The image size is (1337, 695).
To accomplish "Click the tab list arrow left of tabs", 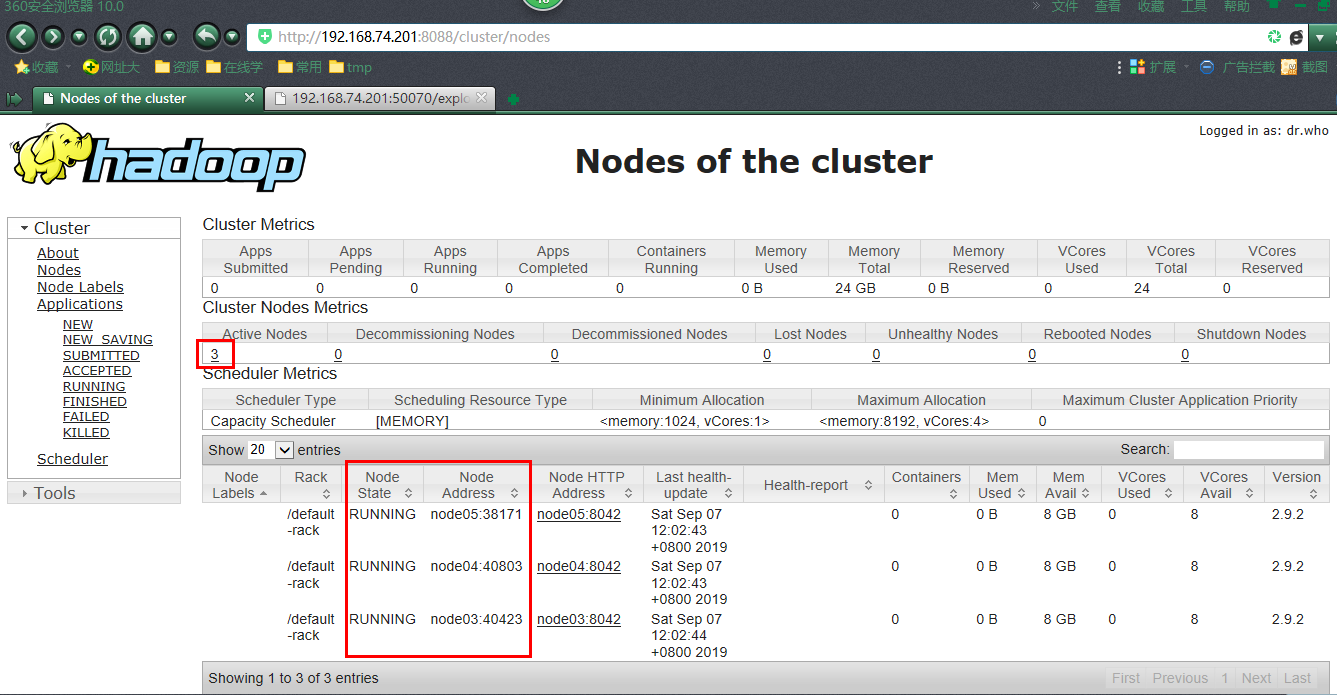I will (x=14, y=98).
